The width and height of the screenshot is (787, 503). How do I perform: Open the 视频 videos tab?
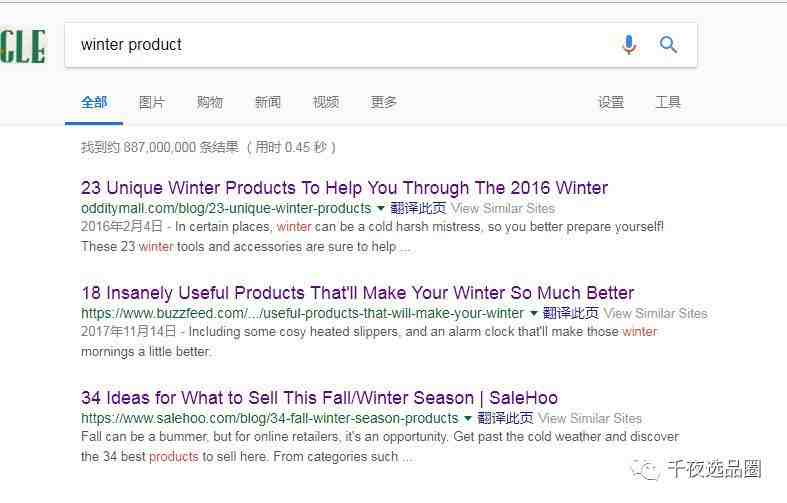(x=326, y=102)
